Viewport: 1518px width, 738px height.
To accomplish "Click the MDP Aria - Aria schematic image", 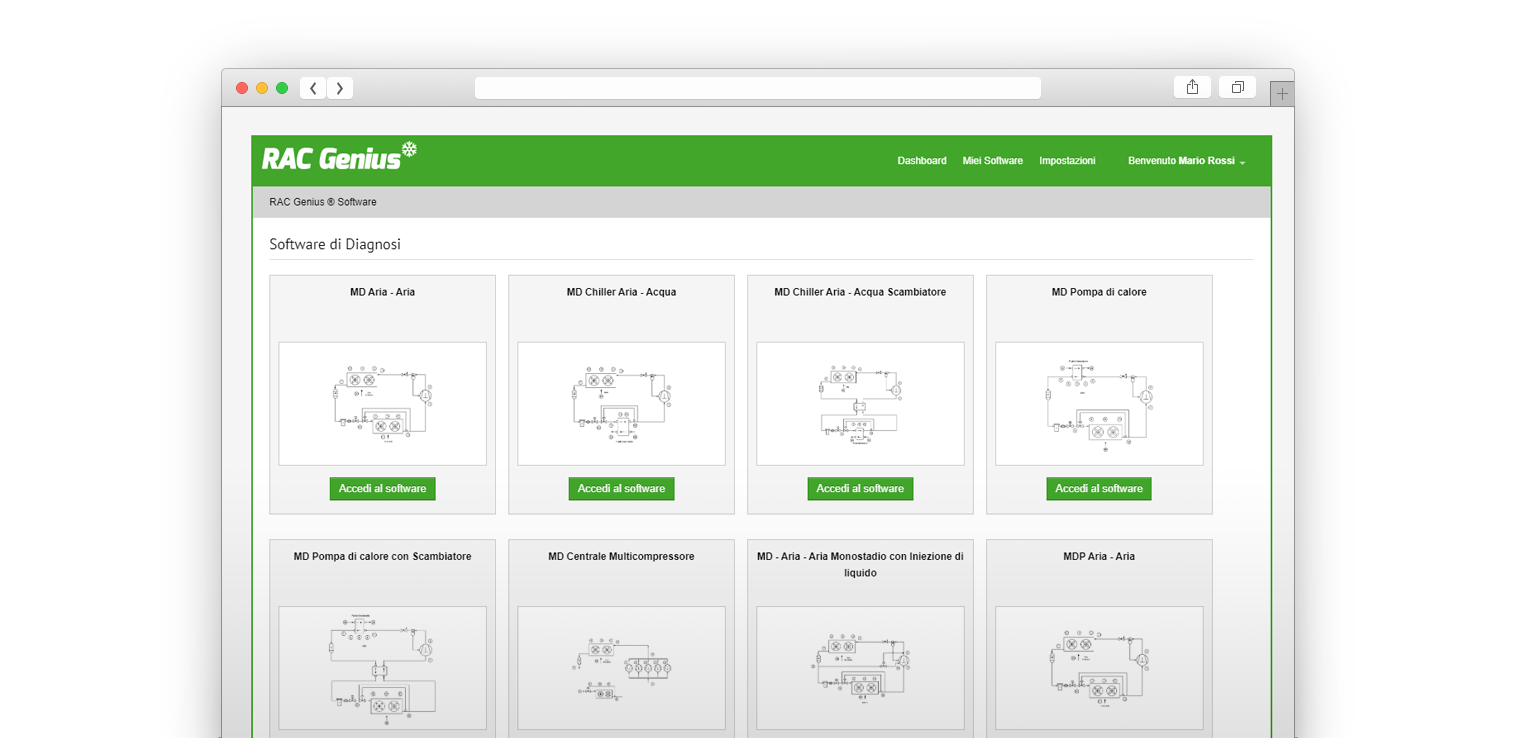I will click(1099, 667).
